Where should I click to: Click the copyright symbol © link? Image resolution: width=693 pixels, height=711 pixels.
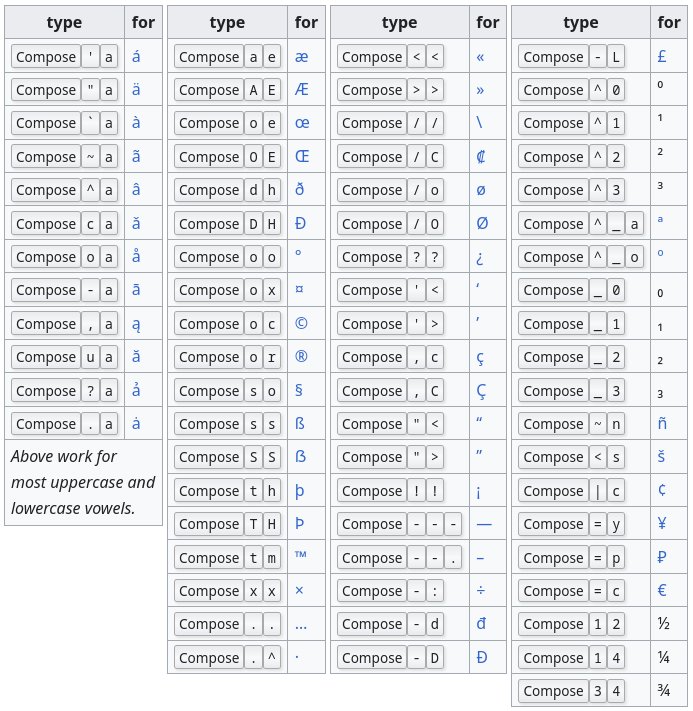[301, 324]
